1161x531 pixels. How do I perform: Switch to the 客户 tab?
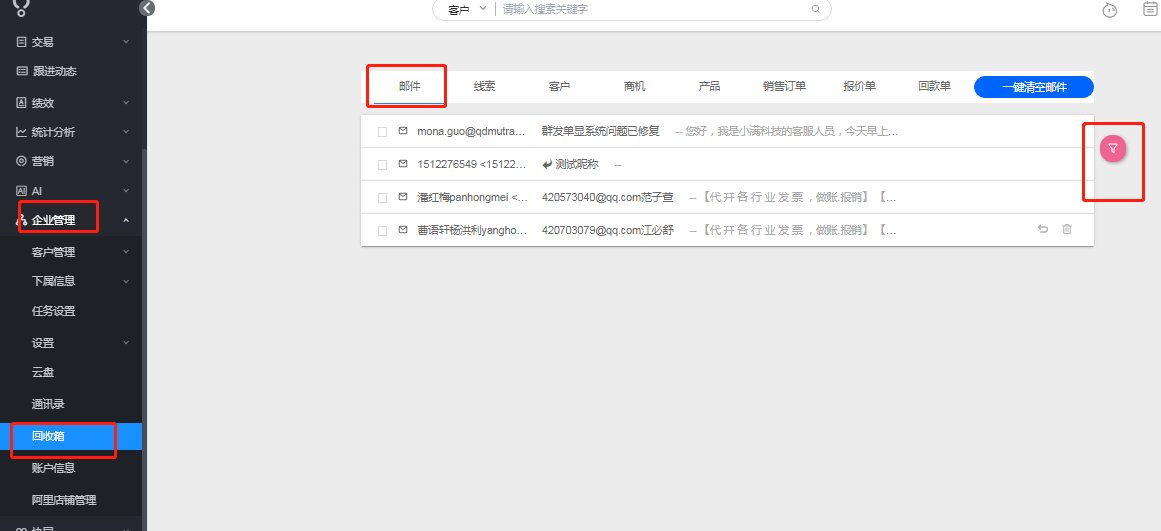click(559, 86)
